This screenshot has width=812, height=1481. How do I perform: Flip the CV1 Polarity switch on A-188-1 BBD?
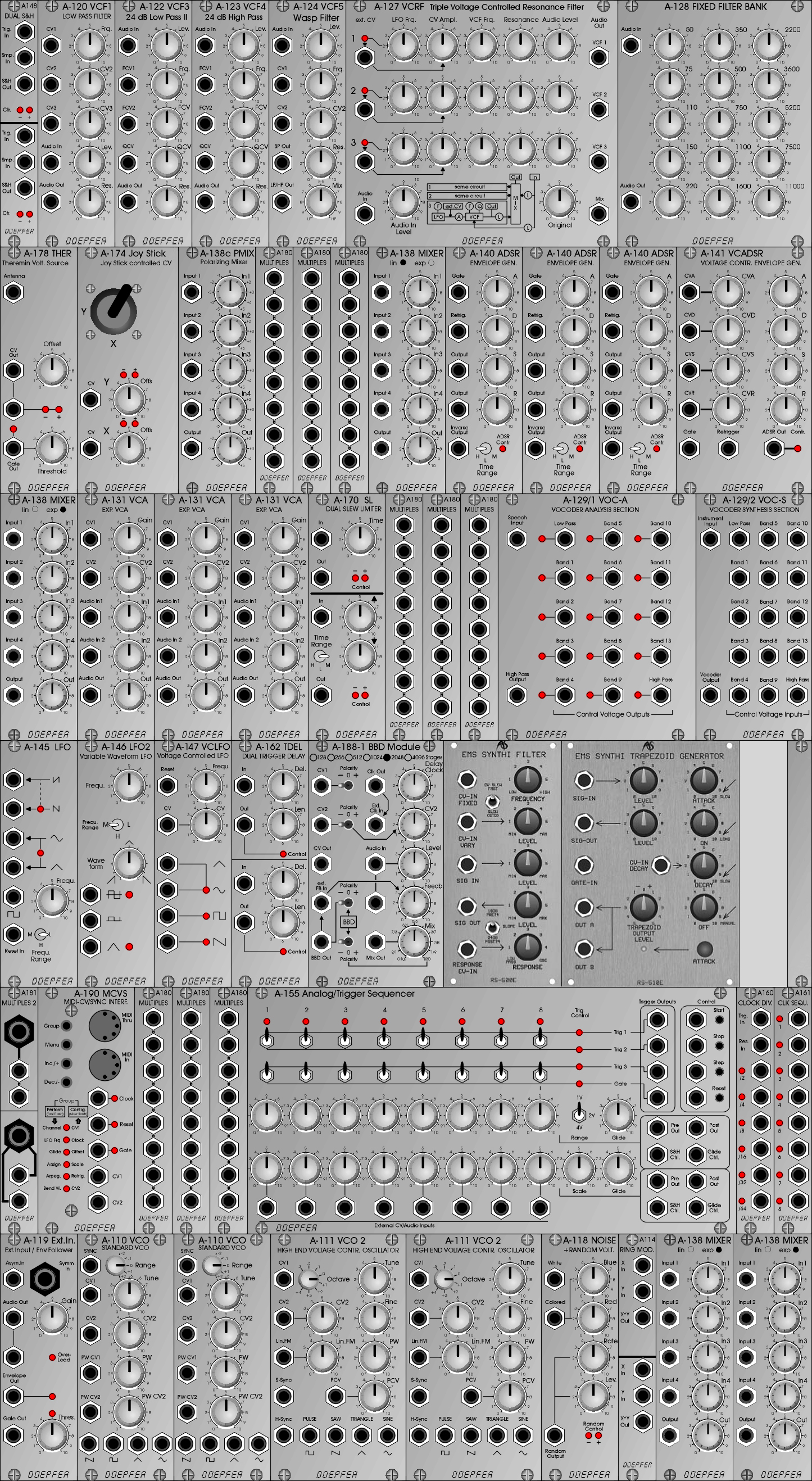(346, 785)
